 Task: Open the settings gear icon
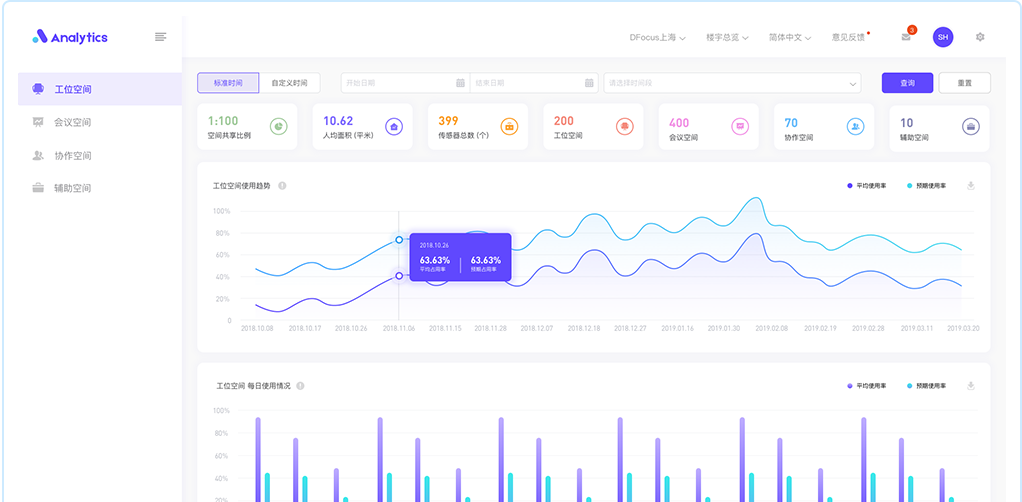tap(980, 37)
